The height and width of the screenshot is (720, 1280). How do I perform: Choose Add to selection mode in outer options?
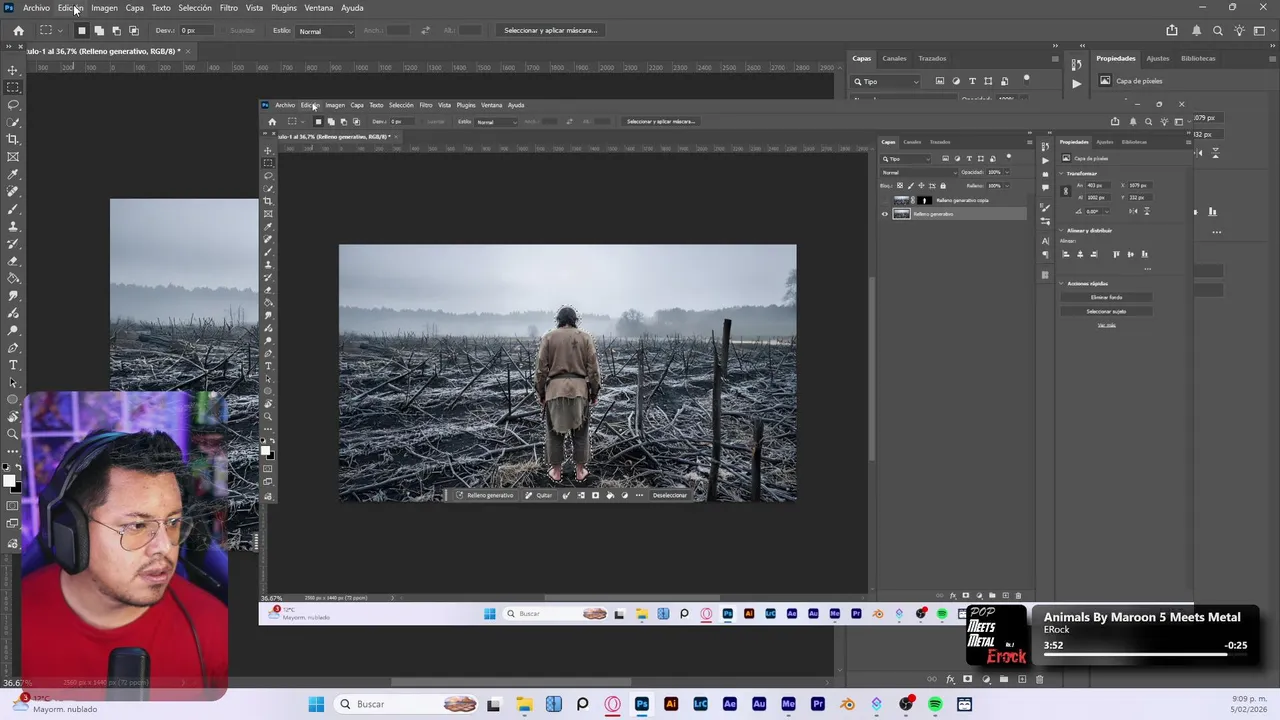98,31
